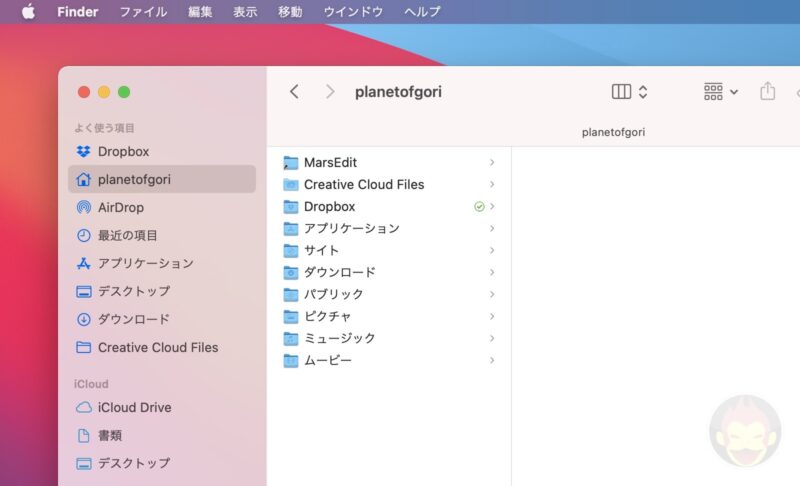Select Creative Cloud Files in sidebar
800x486 pixels.
[157, 347]
